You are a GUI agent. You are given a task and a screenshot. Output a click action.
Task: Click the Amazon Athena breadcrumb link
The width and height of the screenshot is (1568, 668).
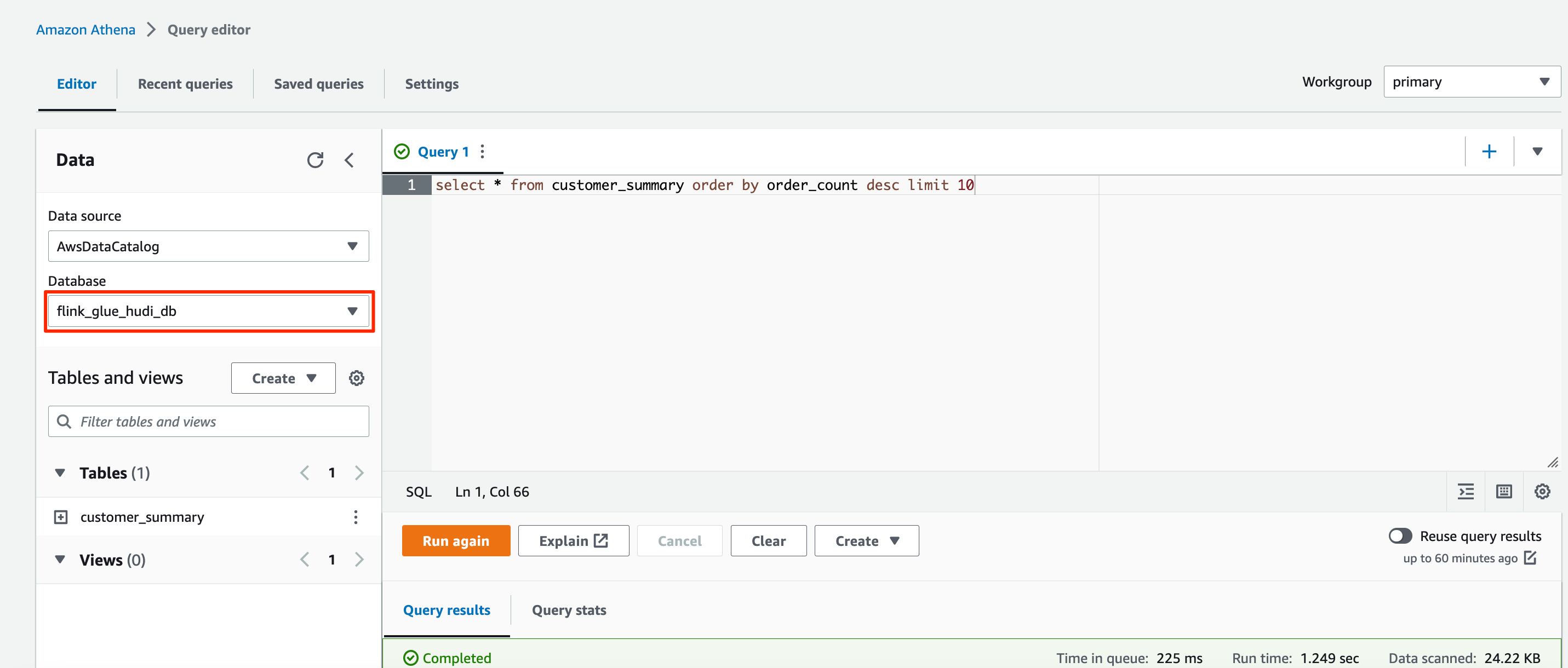pyautogui.click(x=86, y=29)
